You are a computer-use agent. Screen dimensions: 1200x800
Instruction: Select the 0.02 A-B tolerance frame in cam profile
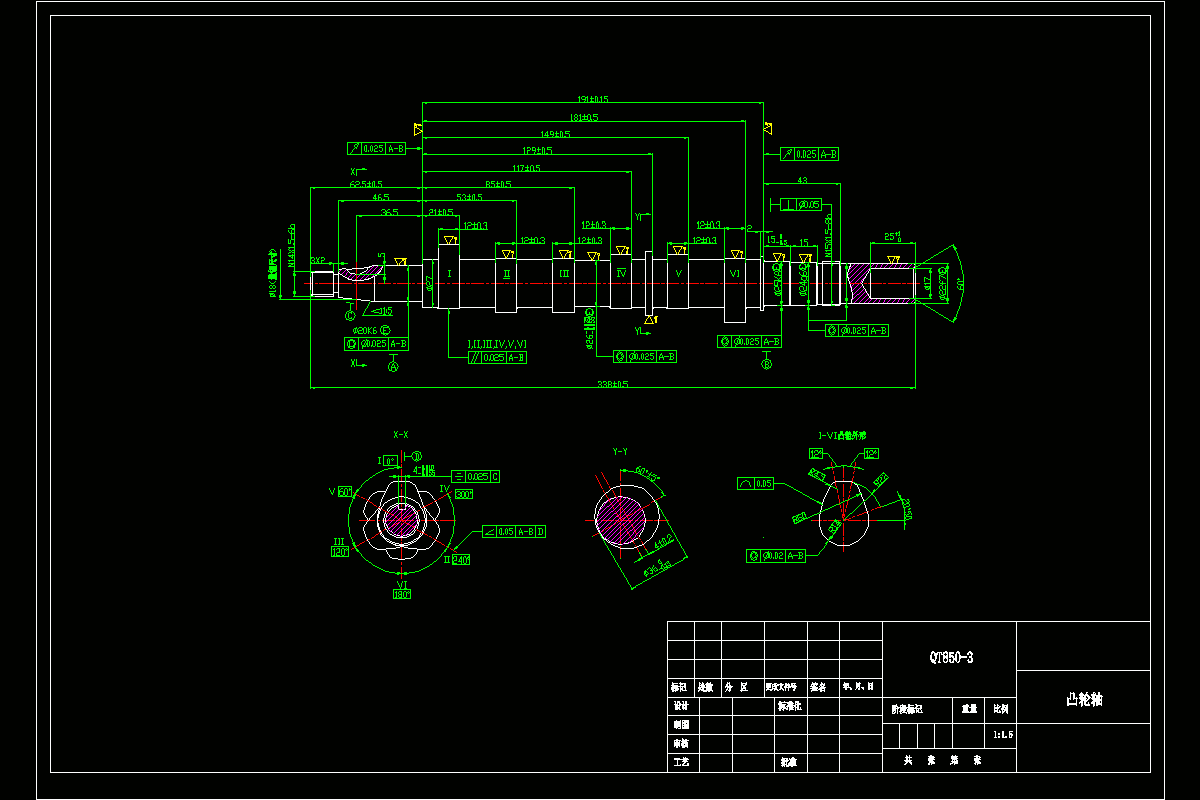coord(776,555)
